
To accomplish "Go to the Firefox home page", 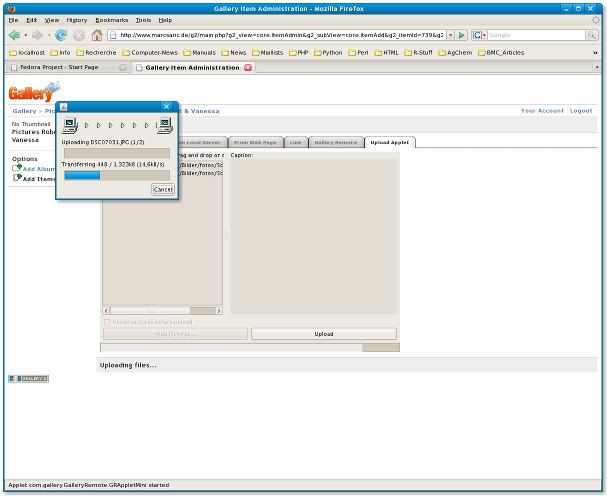I will coord(97,35).
